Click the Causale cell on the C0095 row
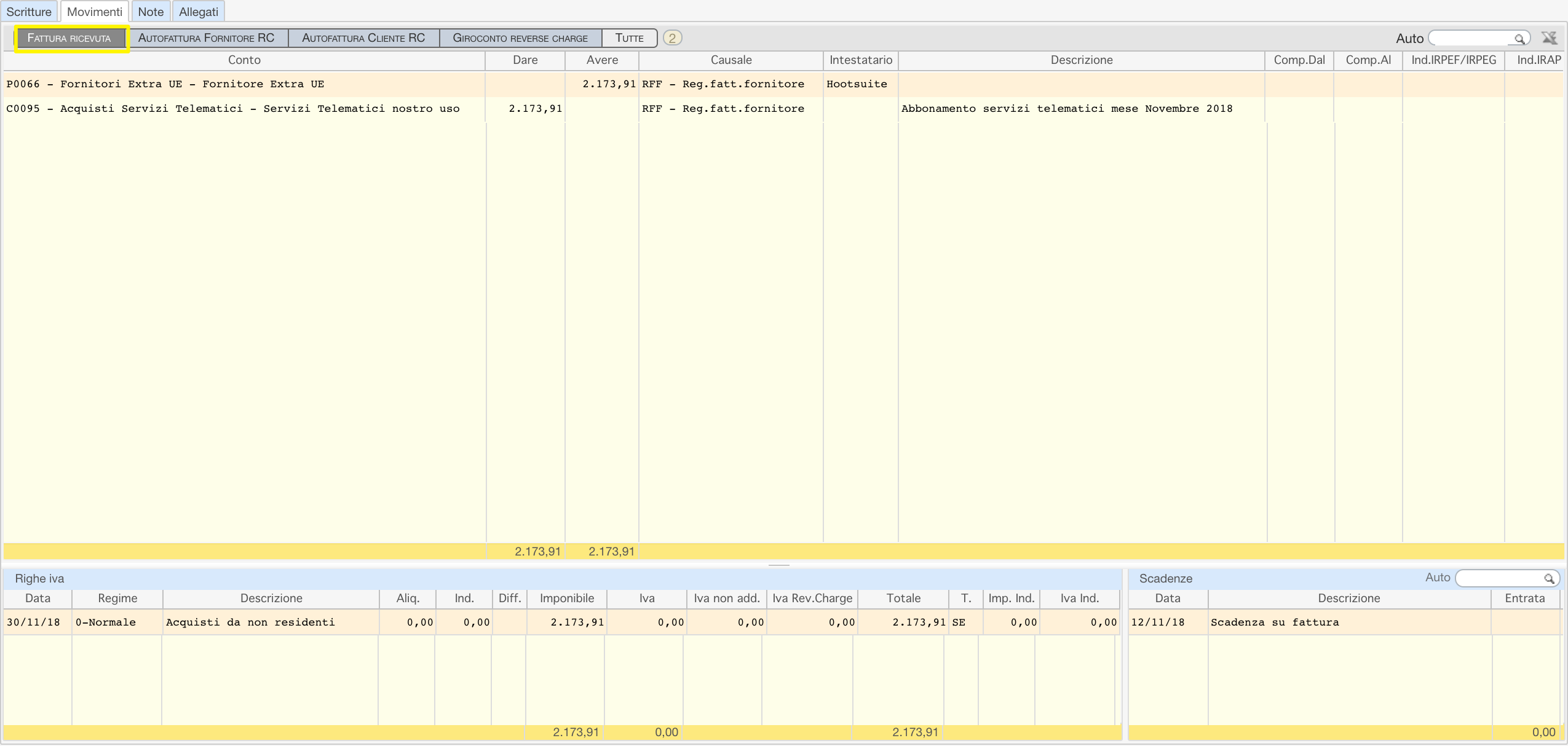The height and width of the screenshot is (746, 1568). pyautogui.click(x=731, y=109)
